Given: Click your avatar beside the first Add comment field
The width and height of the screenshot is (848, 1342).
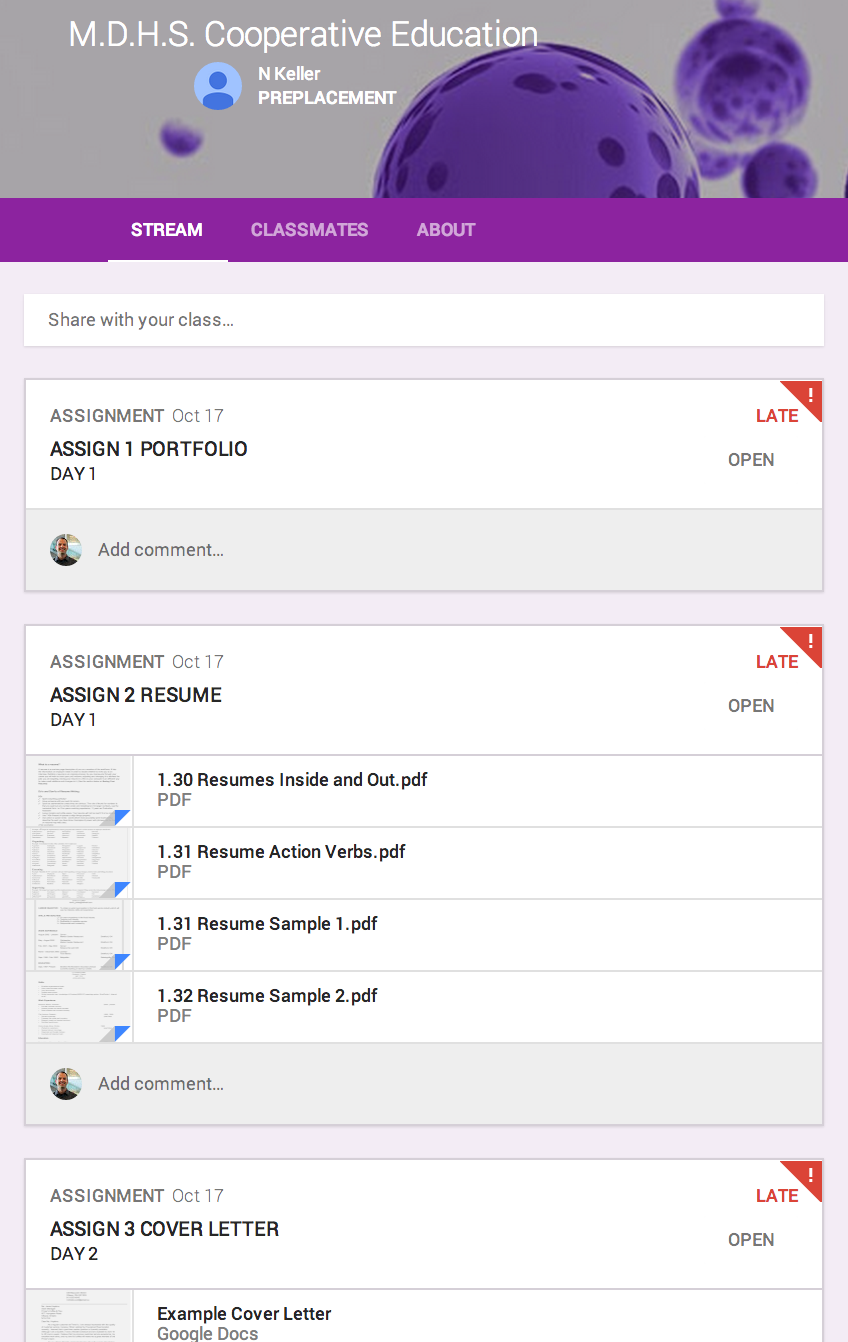Looking at the screenshot, I should pos(65,550).
